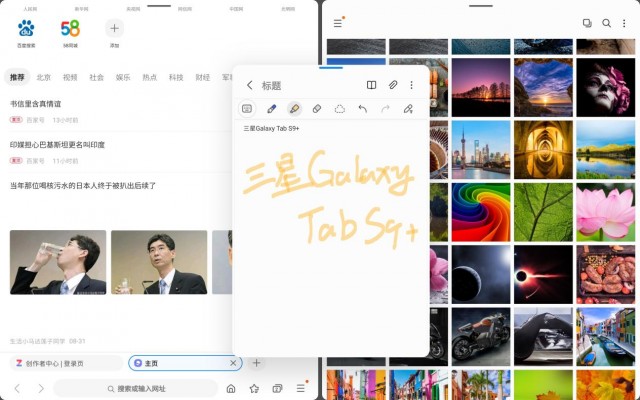Switch to the 视频 news tab
The image size is (640, 400).
(x=70, y=77)
